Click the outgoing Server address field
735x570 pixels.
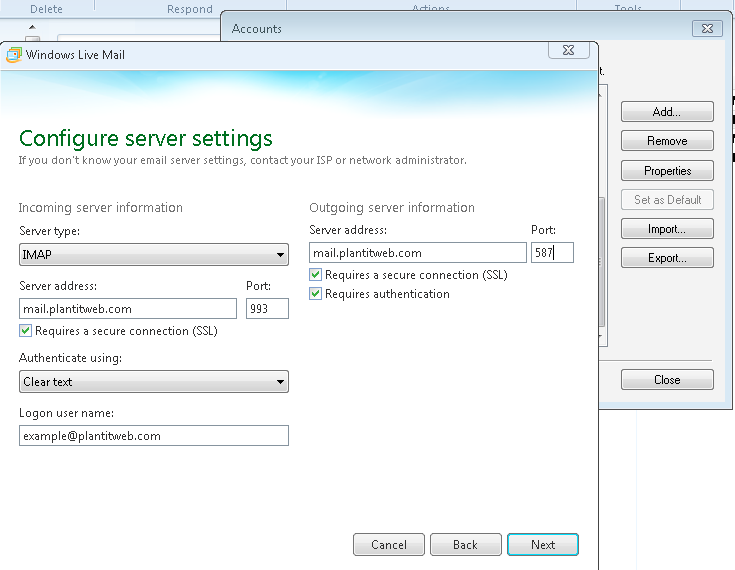point(418,253)
